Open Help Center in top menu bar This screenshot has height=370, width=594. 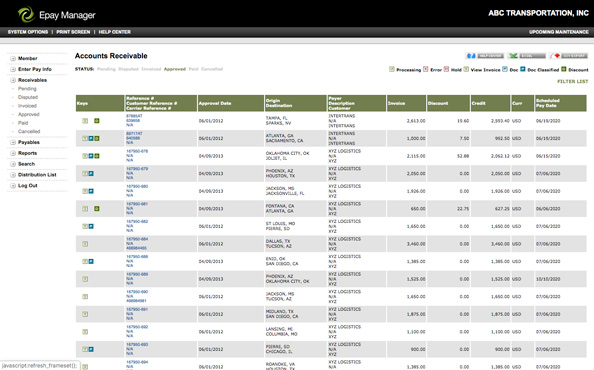pyautogui.click(x=114, y=32)
